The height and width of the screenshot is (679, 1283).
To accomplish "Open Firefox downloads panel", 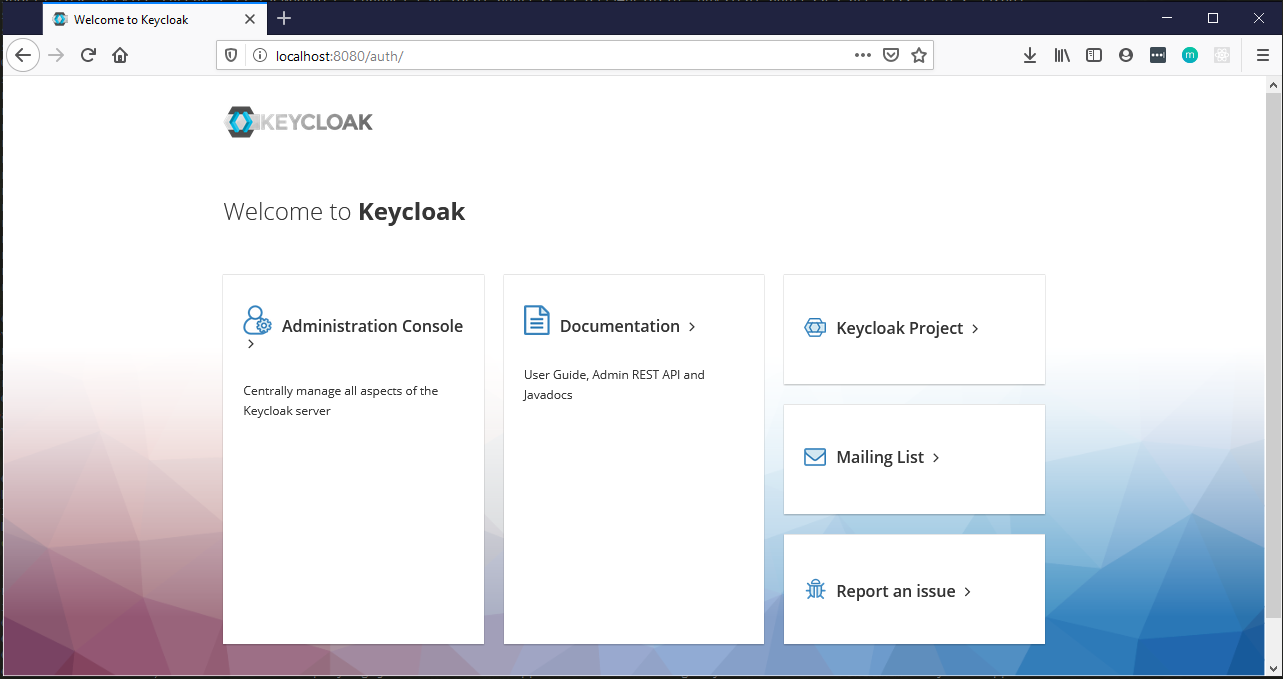I will click(x=1030, y=56).
